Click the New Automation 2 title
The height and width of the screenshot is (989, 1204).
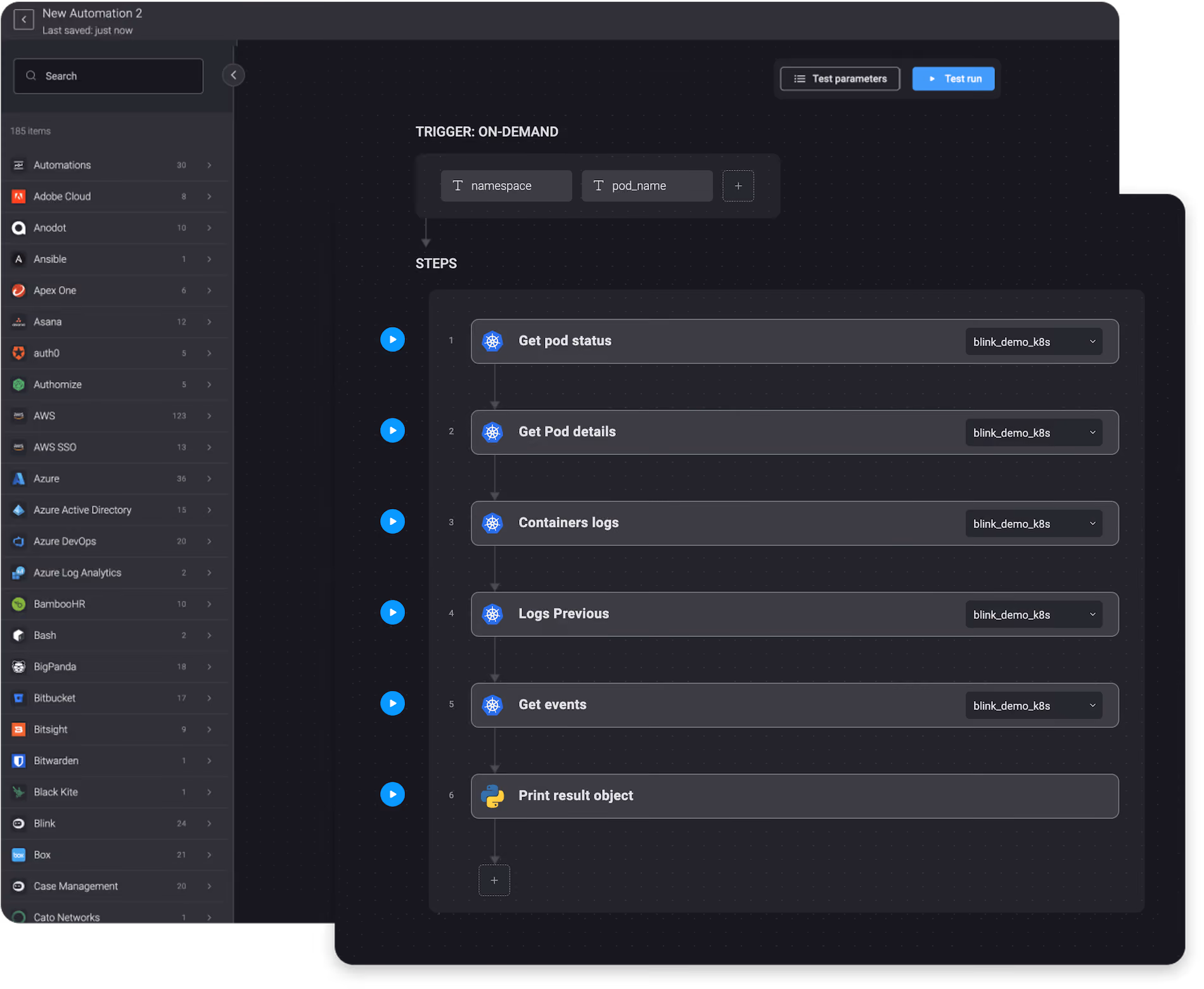[x=92, y=13]
